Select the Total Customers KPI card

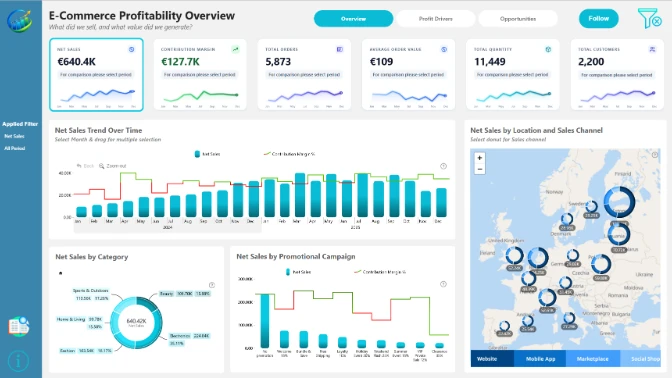click(617, 75)
